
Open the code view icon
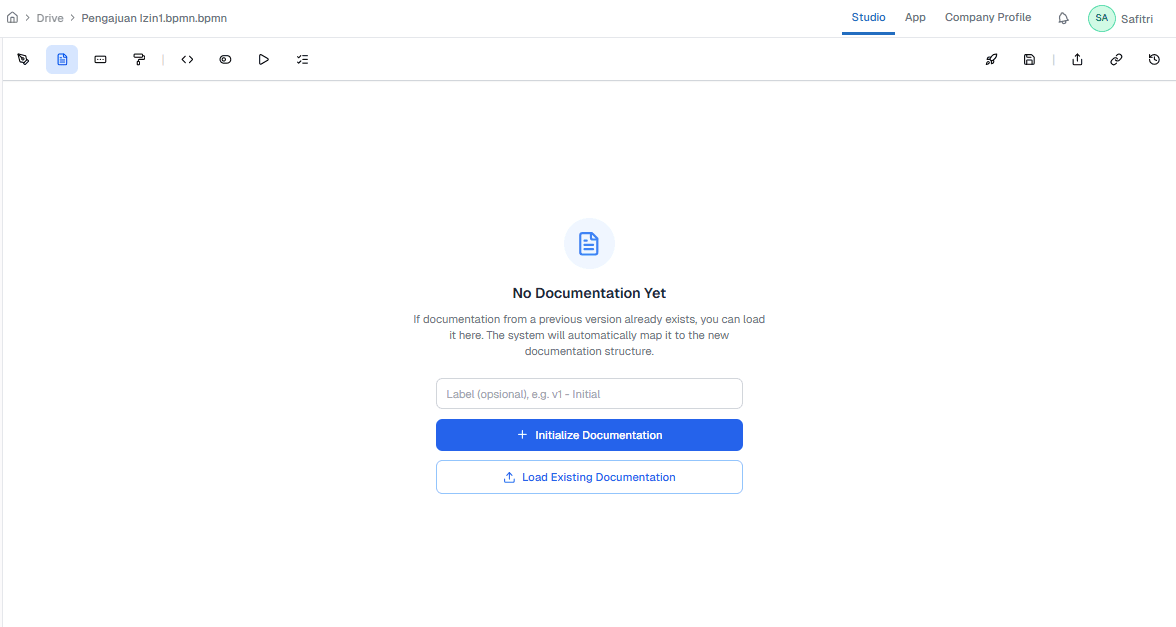point(187,59)
